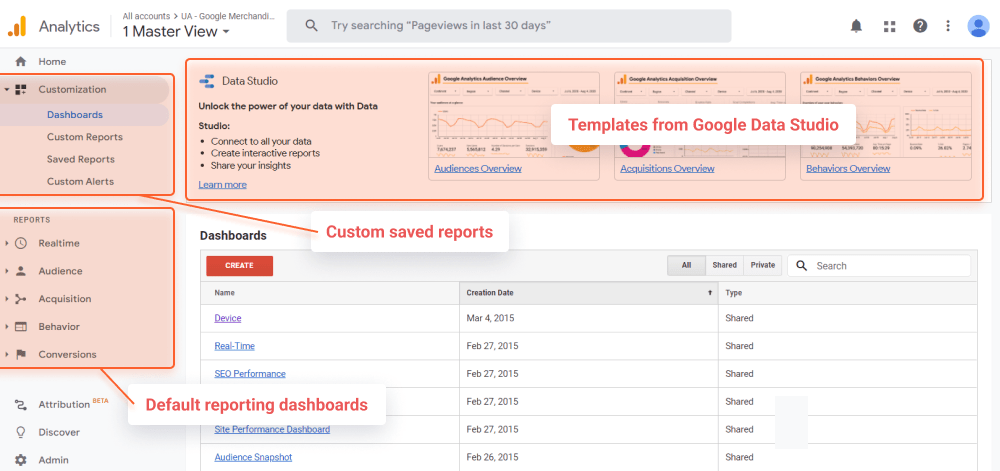Open the Audience Snapshot dashboard link

[253, 457]
